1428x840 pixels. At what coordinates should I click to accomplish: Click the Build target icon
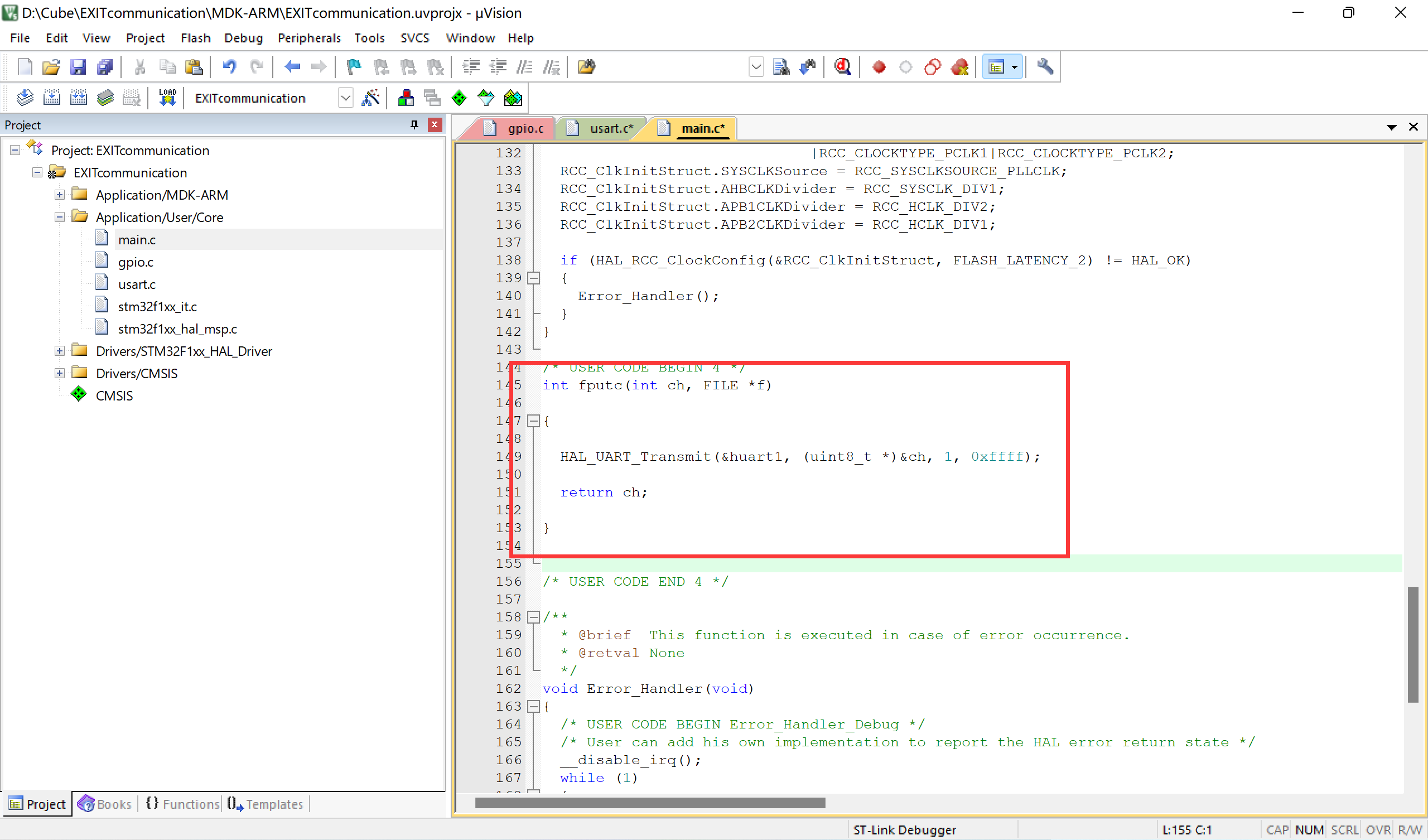pyautogui.click(x=51, y=98)
